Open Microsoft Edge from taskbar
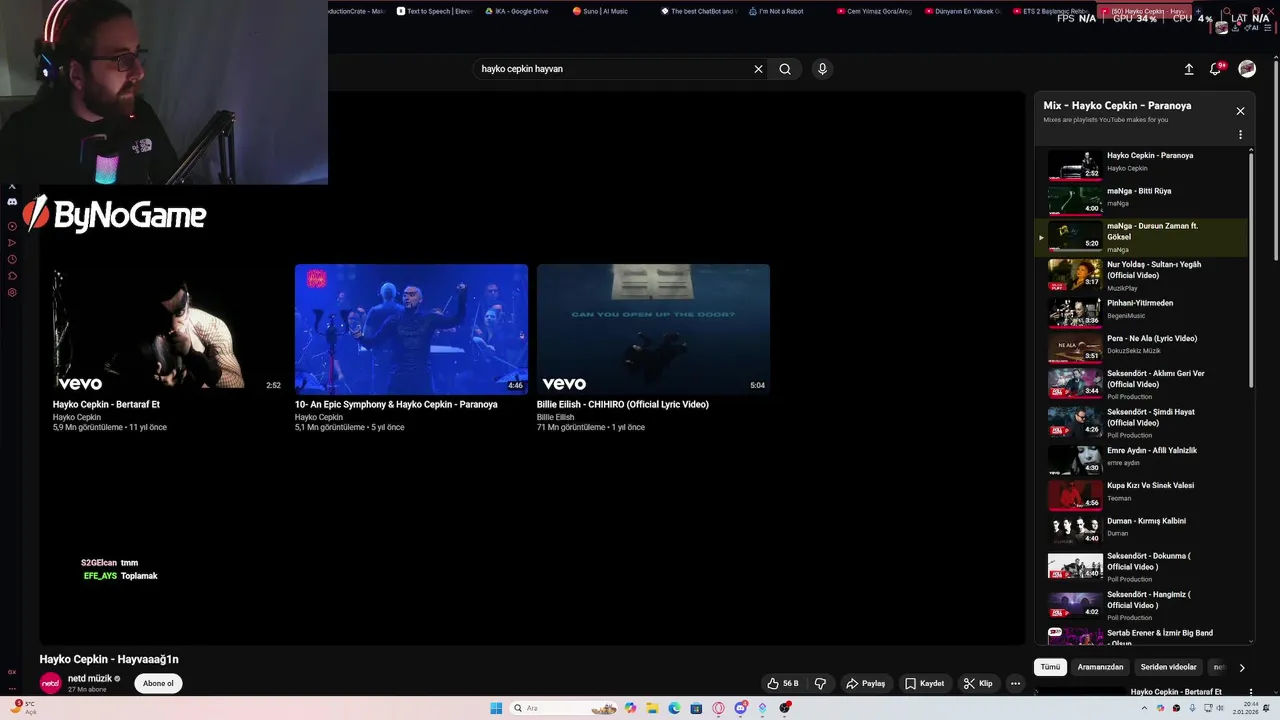 coord(674,708)
